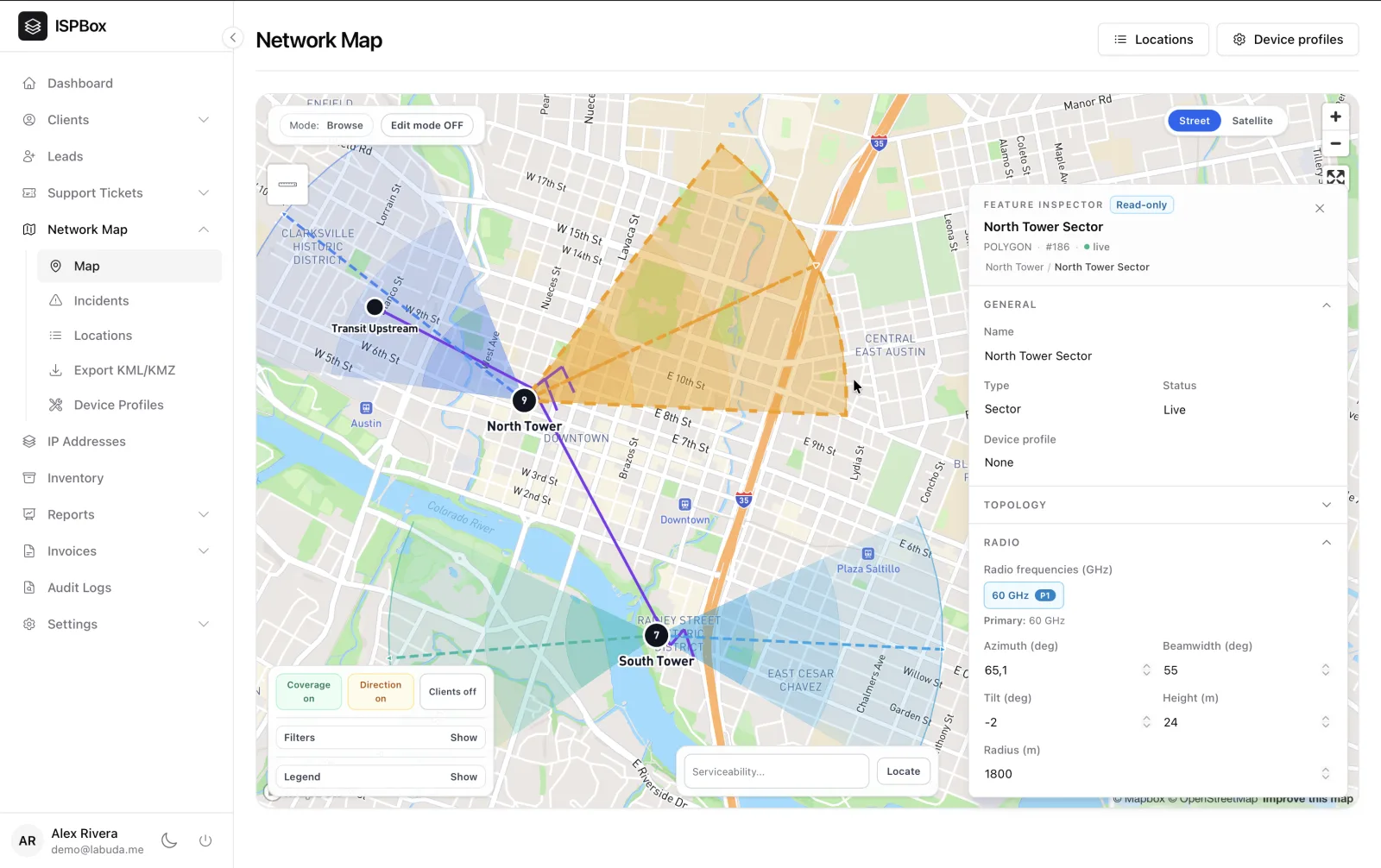Click the Locations list icon in sidebar
The width and height of the screenshot is (1381, 868).
pos(56,336)
